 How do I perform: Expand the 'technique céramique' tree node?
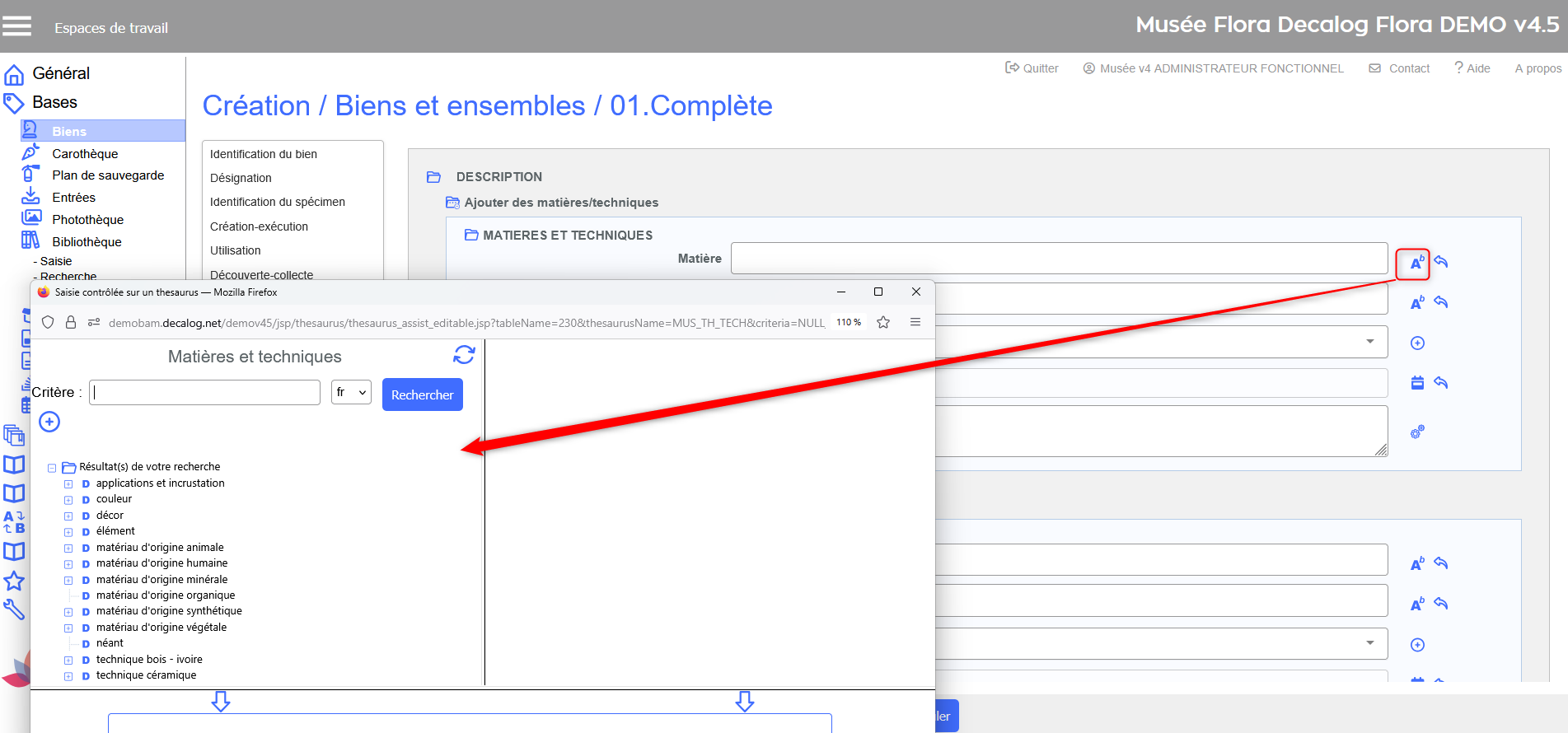pyautogui.click(x=68, y=676)
